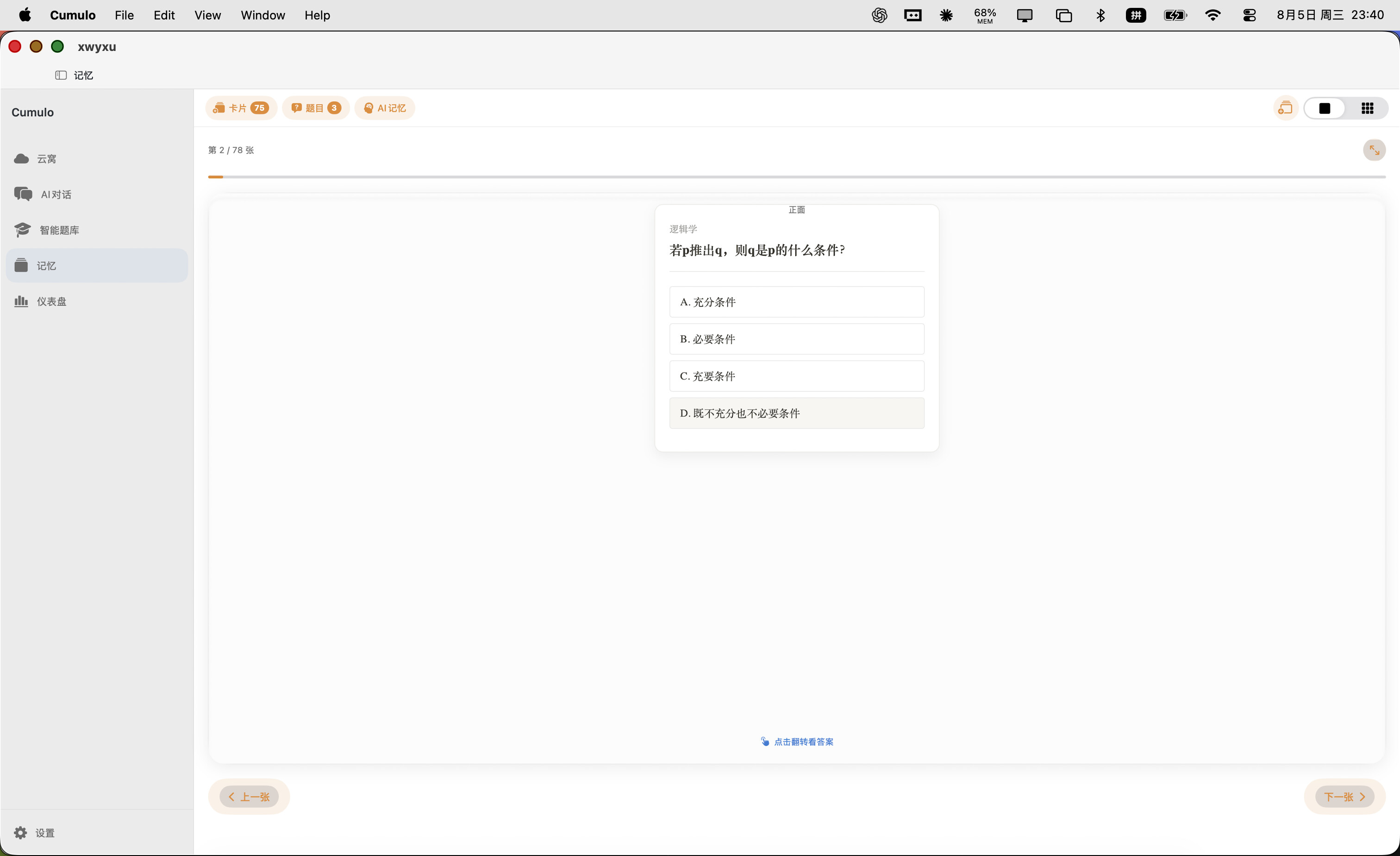Open the ChatGPT menu bar icon
The image size is (1400, 856).
[x=879, y=15]
